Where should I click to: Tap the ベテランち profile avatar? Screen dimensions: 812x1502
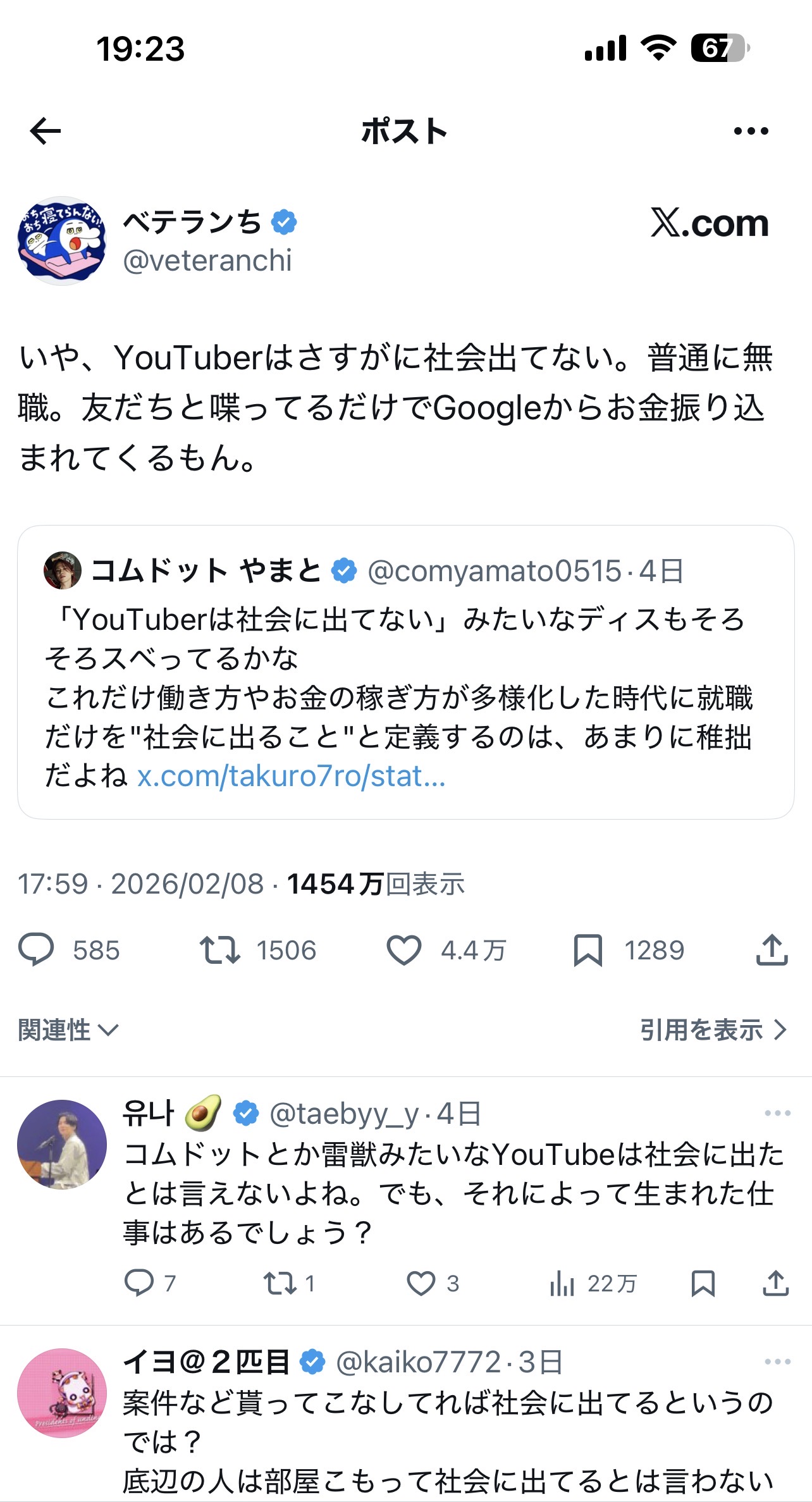click(61, 241)
